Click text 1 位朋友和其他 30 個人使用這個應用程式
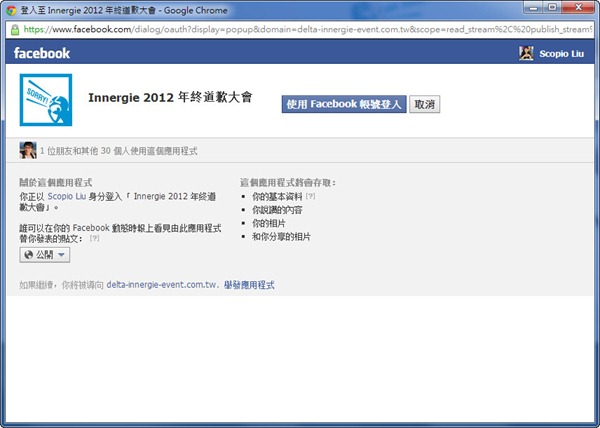This screenshot has height=428, width=600. click(x=119, y=151)
